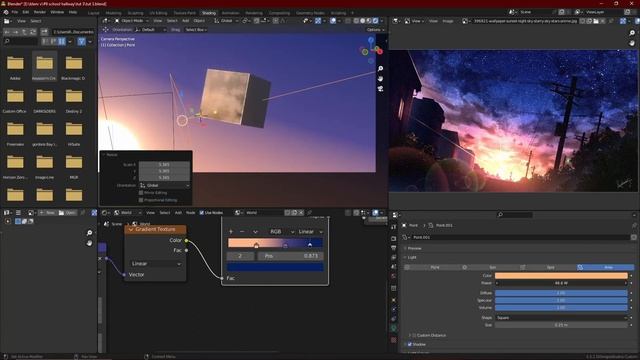Zoom icon in lower-left image editor
The image size is (640, 360).
point(89,233)
